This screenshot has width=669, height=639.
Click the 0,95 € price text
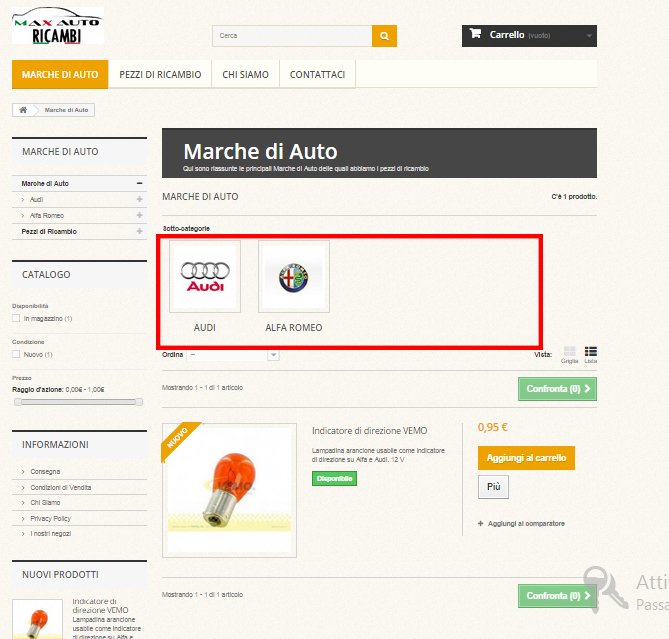click(492, 427)
